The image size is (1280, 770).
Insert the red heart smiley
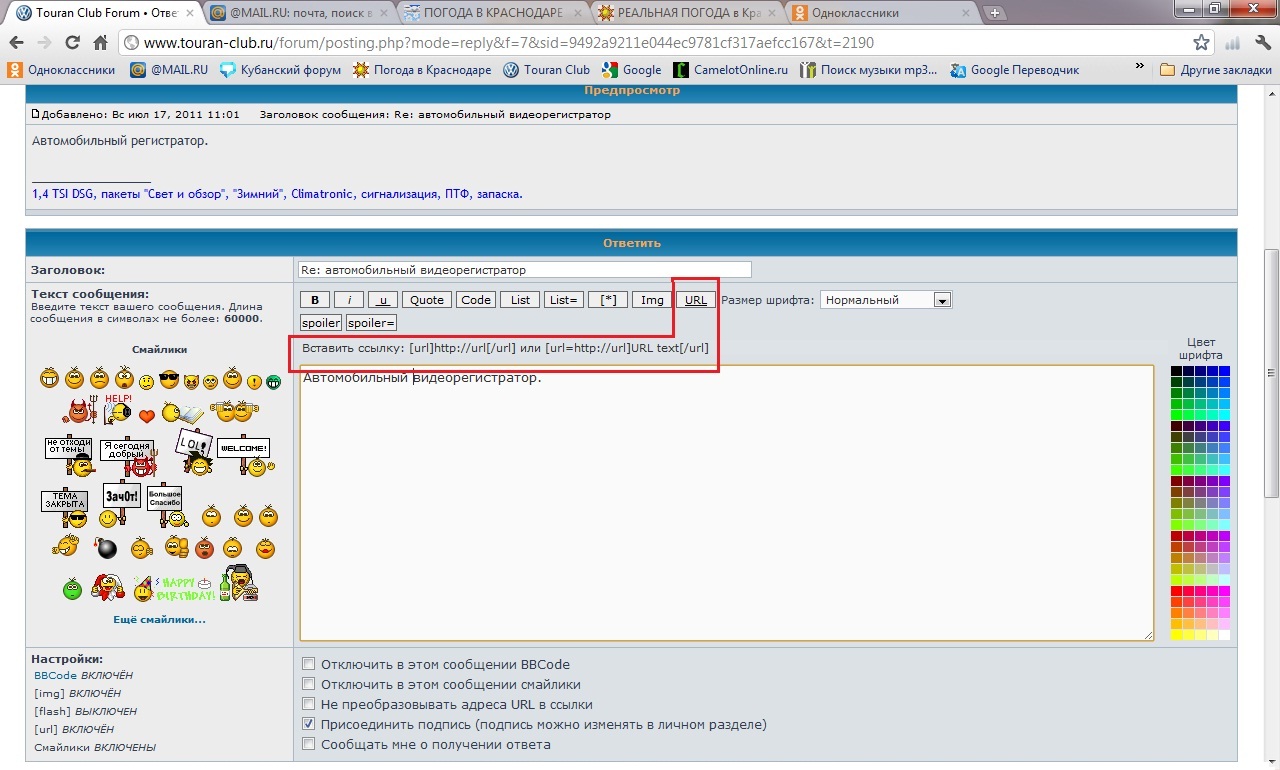click(147, 415)
